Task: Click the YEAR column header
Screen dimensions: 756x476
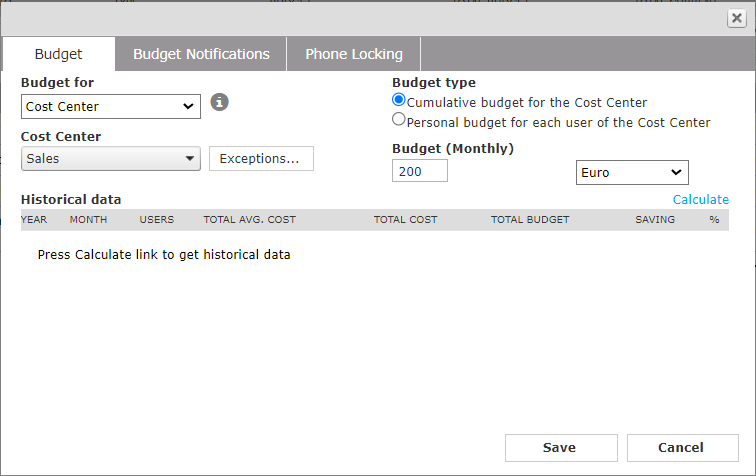Action: coord(34,219)
